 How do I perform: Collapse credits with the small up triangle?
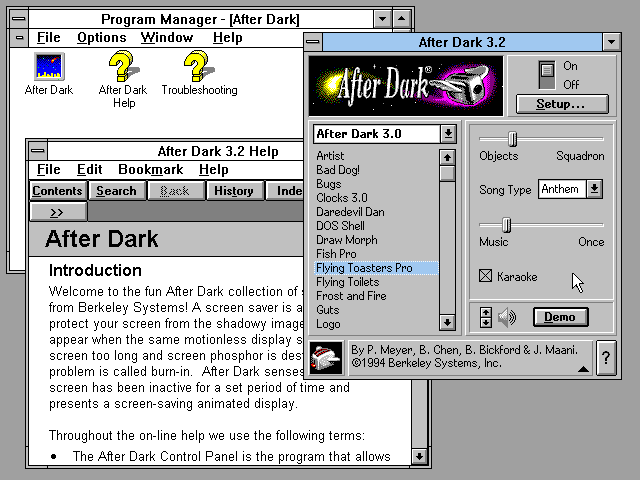click(x=583, y=369)
